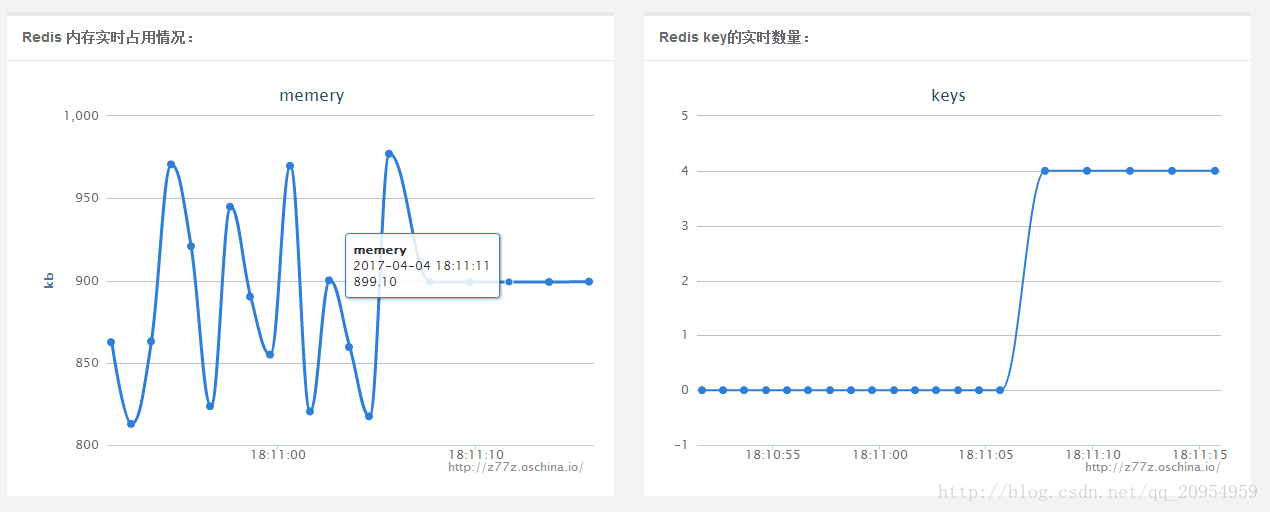Click the tooltip value 899.10
1270x512 pixels.
point(375,282)
